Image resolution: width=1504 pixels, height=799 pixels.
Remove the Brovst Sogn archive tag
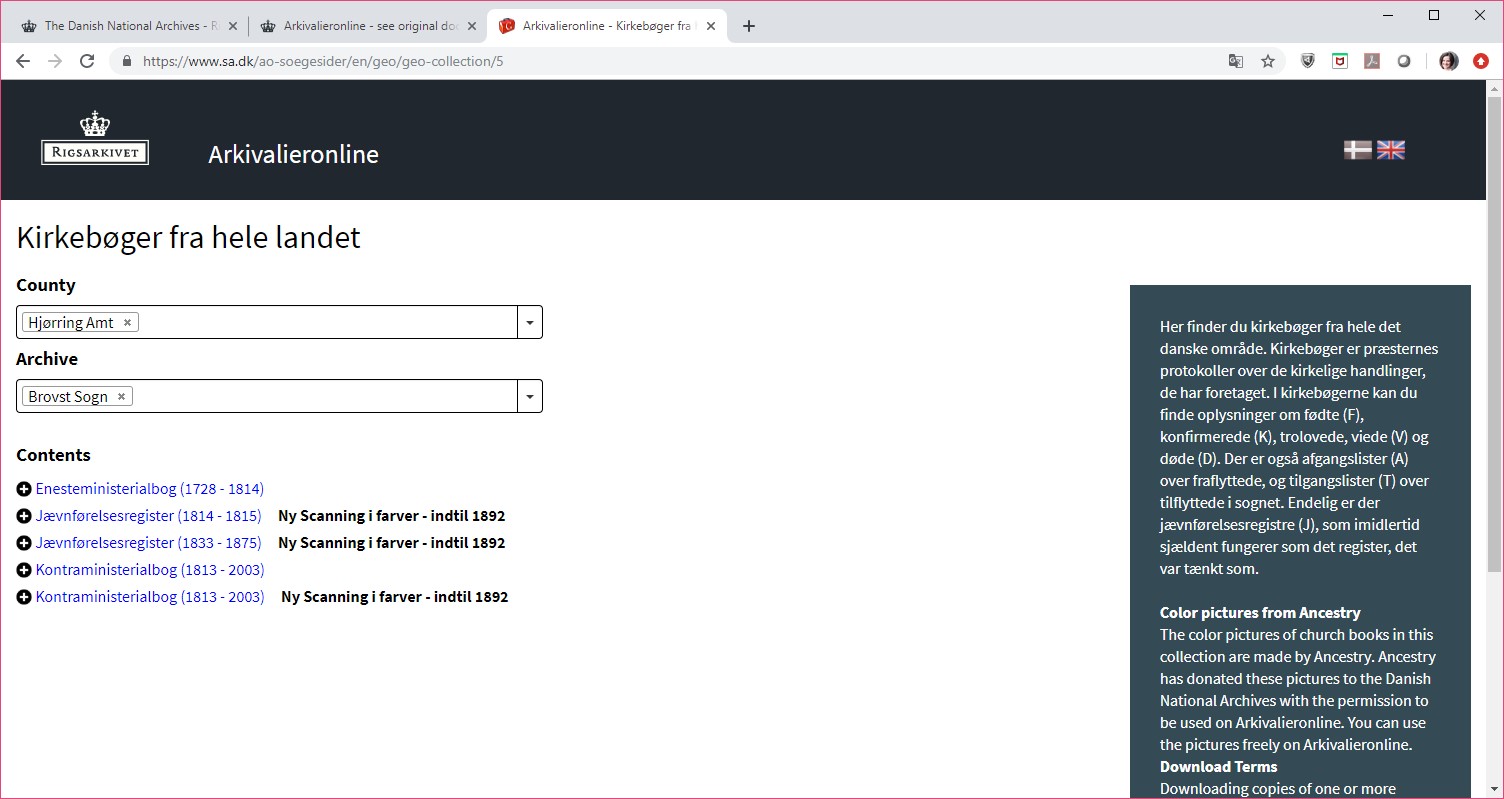121,396
